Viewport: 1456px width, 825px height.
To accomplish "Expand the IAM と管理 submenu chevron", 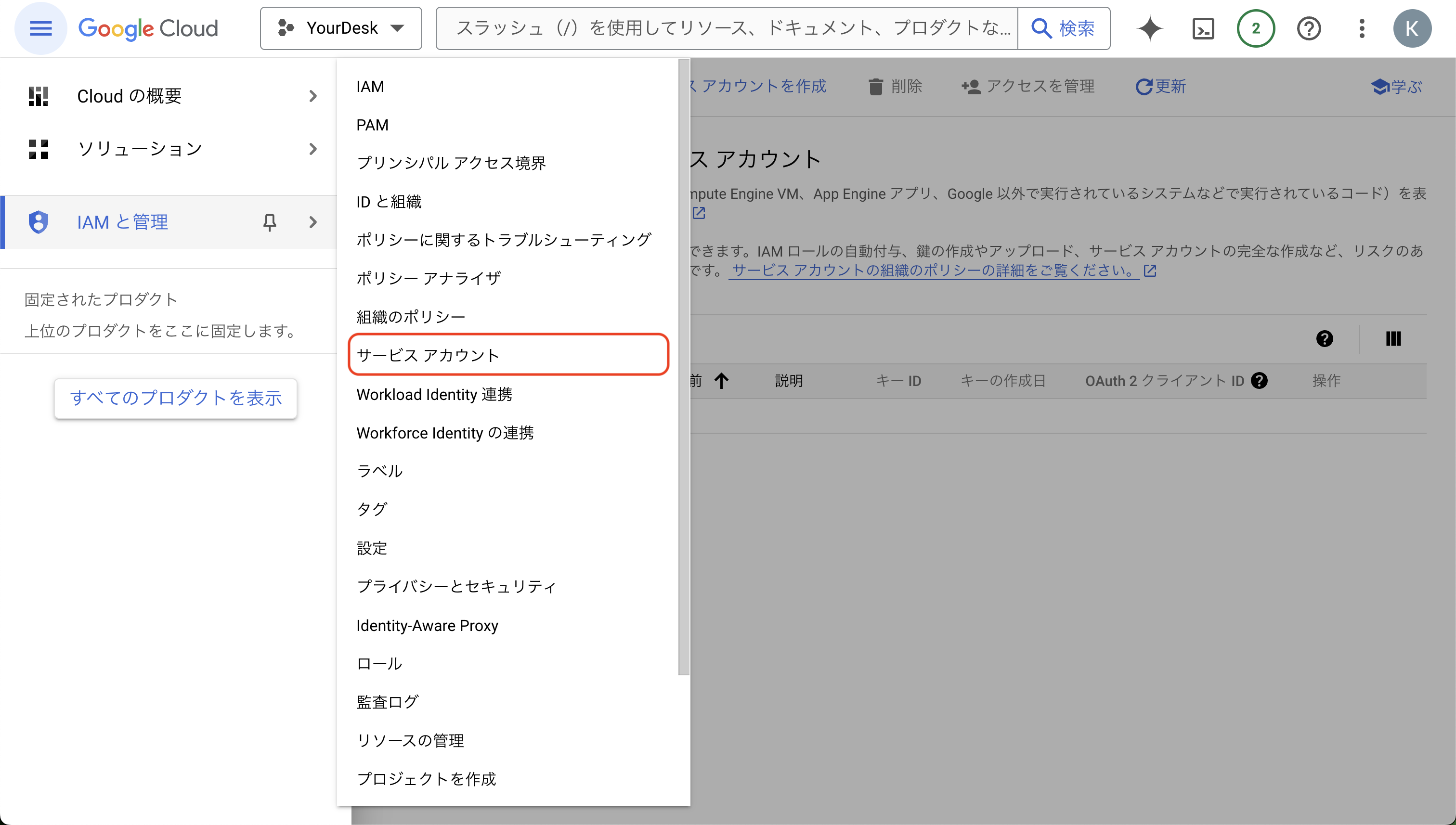I will pos(313,222).
